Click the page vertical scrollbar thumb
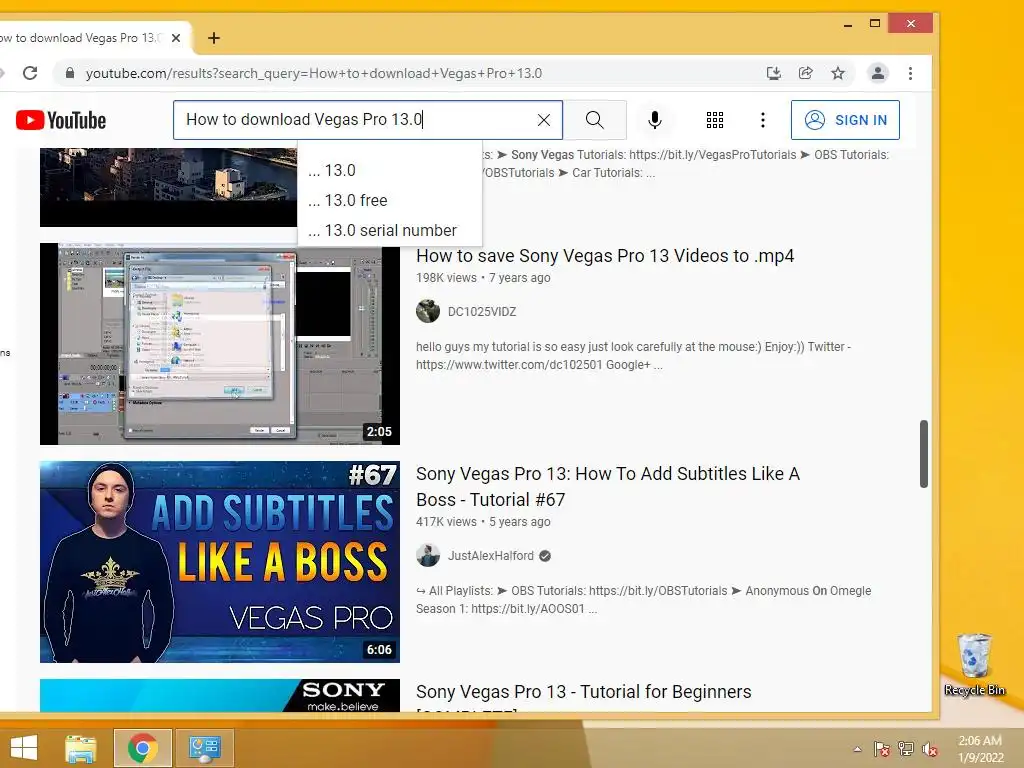Viewport: 1024px width, 768px height. [923, 454]
